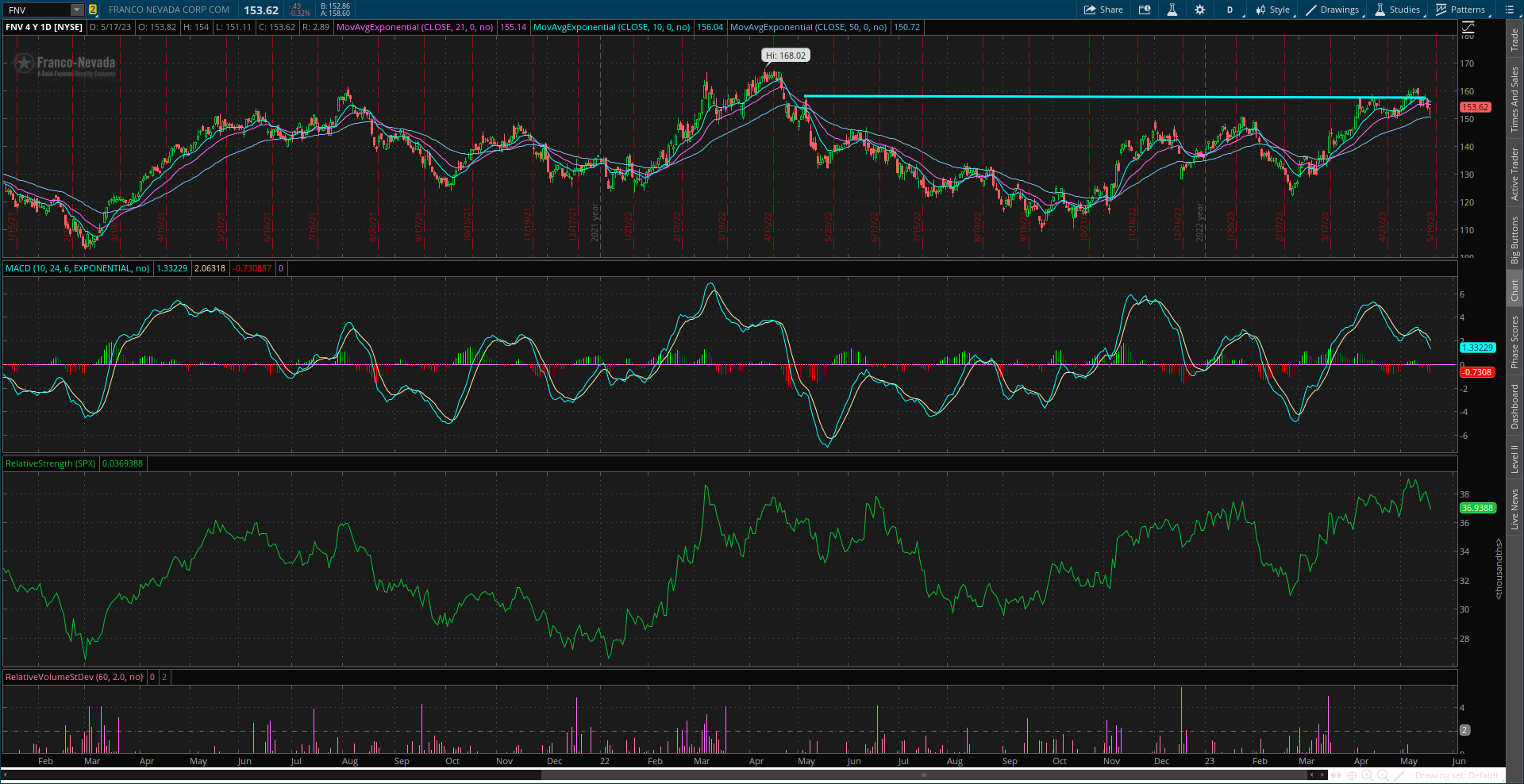Click the C: 153.62 close value

pos(277,27)
